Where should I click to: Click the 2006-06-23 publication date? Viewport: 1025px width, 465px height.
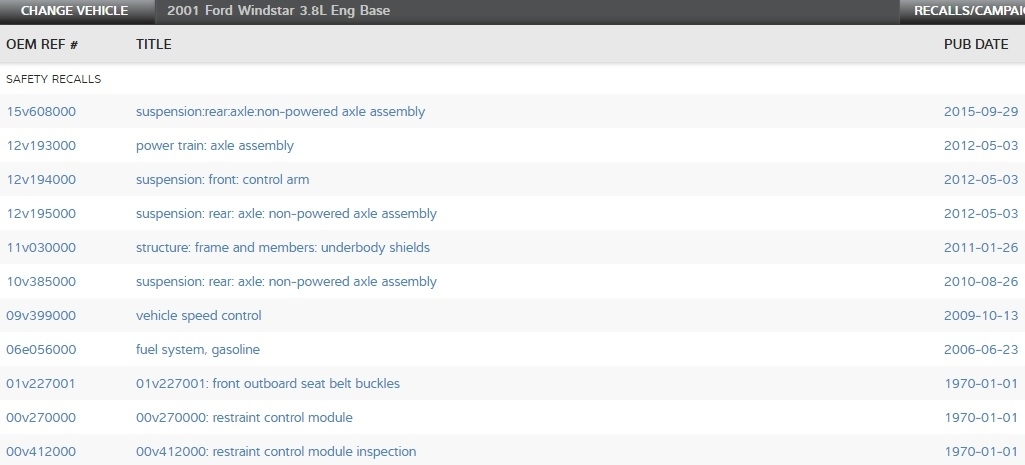980,350
